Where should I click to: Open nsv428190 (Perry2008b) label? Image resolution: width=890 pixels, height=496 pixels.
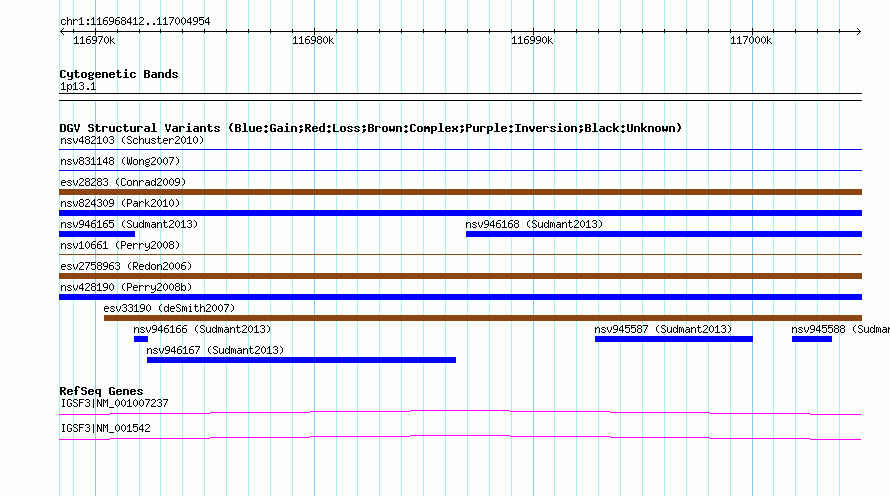click(x=126, y=287)
